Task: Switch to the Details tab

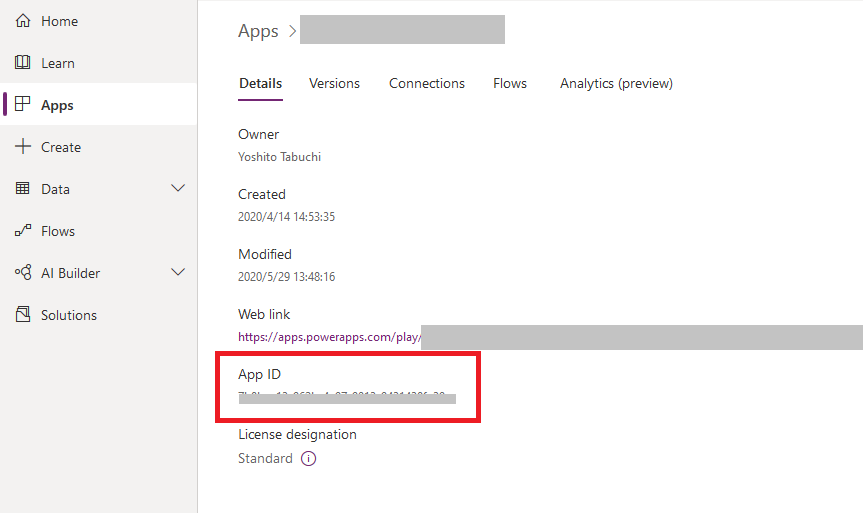Action: tap(260, 84)
